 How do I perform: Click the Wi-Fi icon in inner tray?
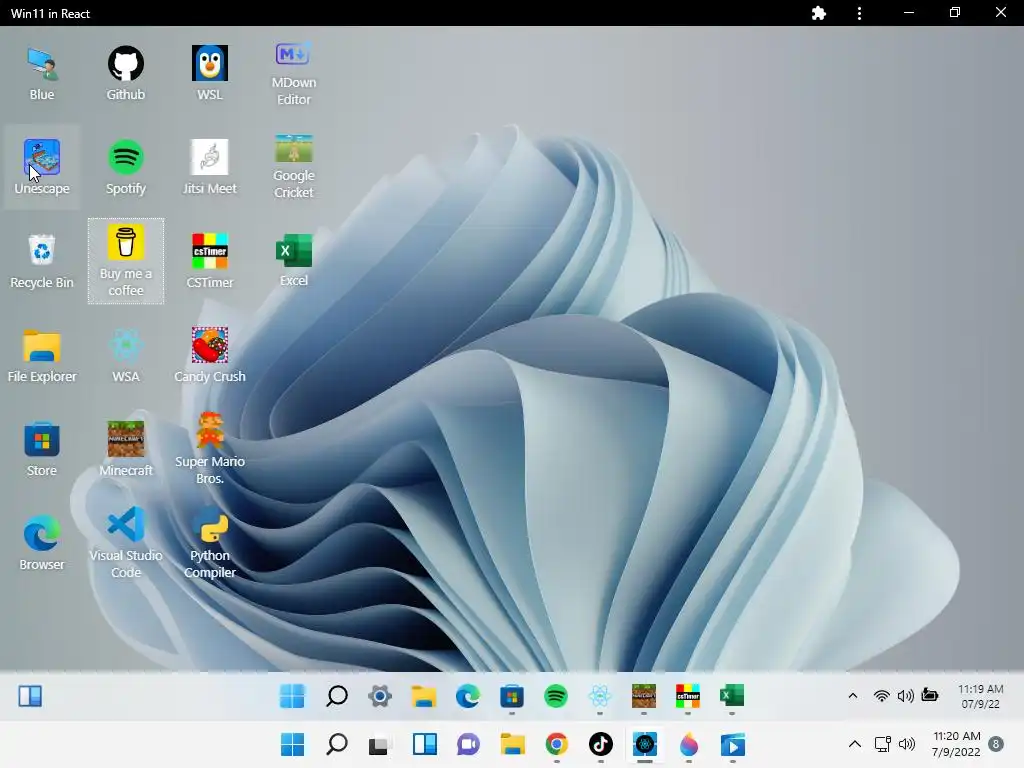click(x=881, y=696)
